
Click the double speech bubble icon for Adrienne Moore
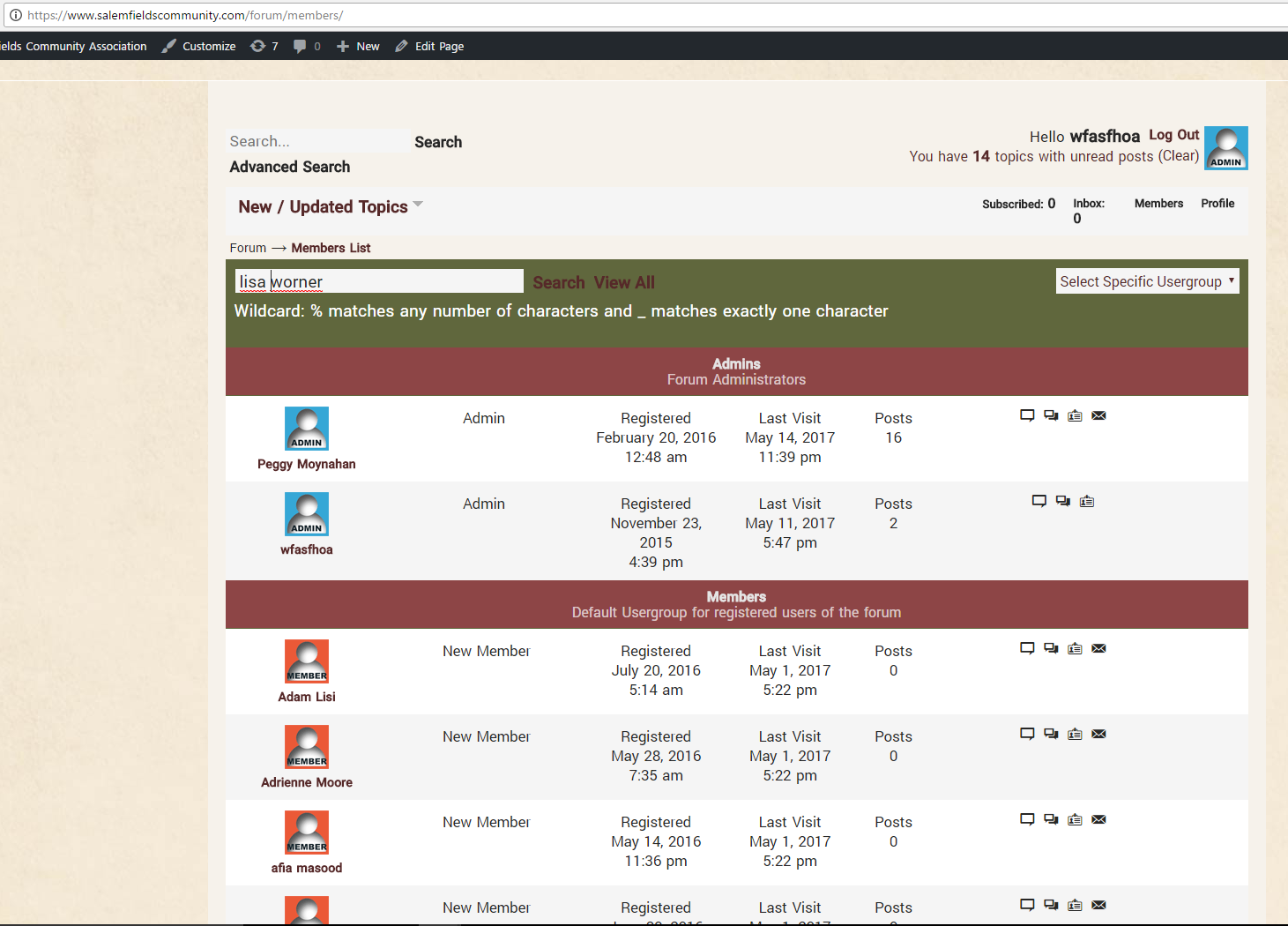pyautogui.click(x=1051, y=734)
